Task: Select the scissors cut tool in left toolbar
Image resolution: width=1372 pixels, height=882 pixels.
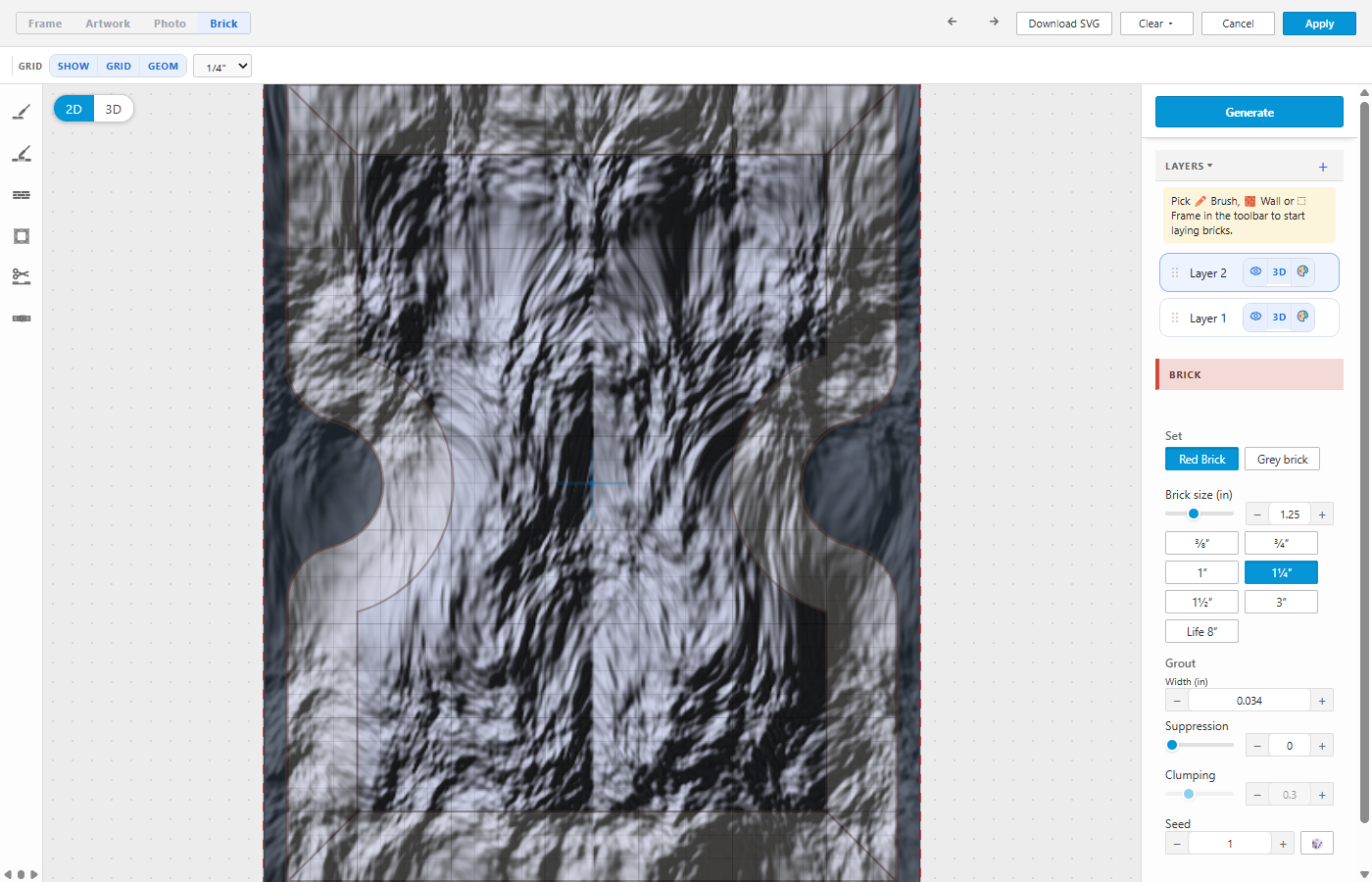Action: tap(22, 277)
